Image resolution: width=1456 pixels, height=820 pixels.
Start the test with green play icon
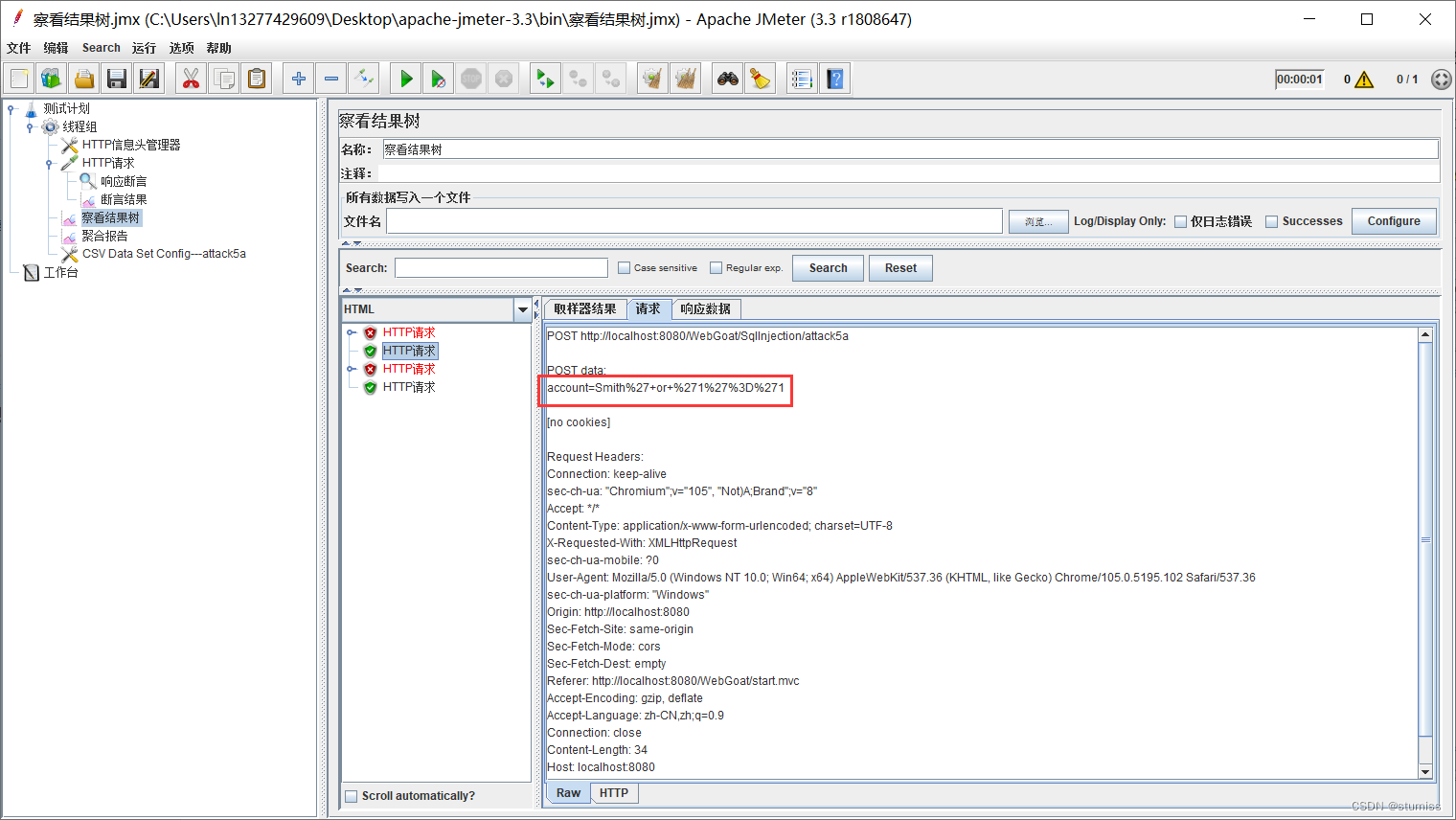coord(406,79)
